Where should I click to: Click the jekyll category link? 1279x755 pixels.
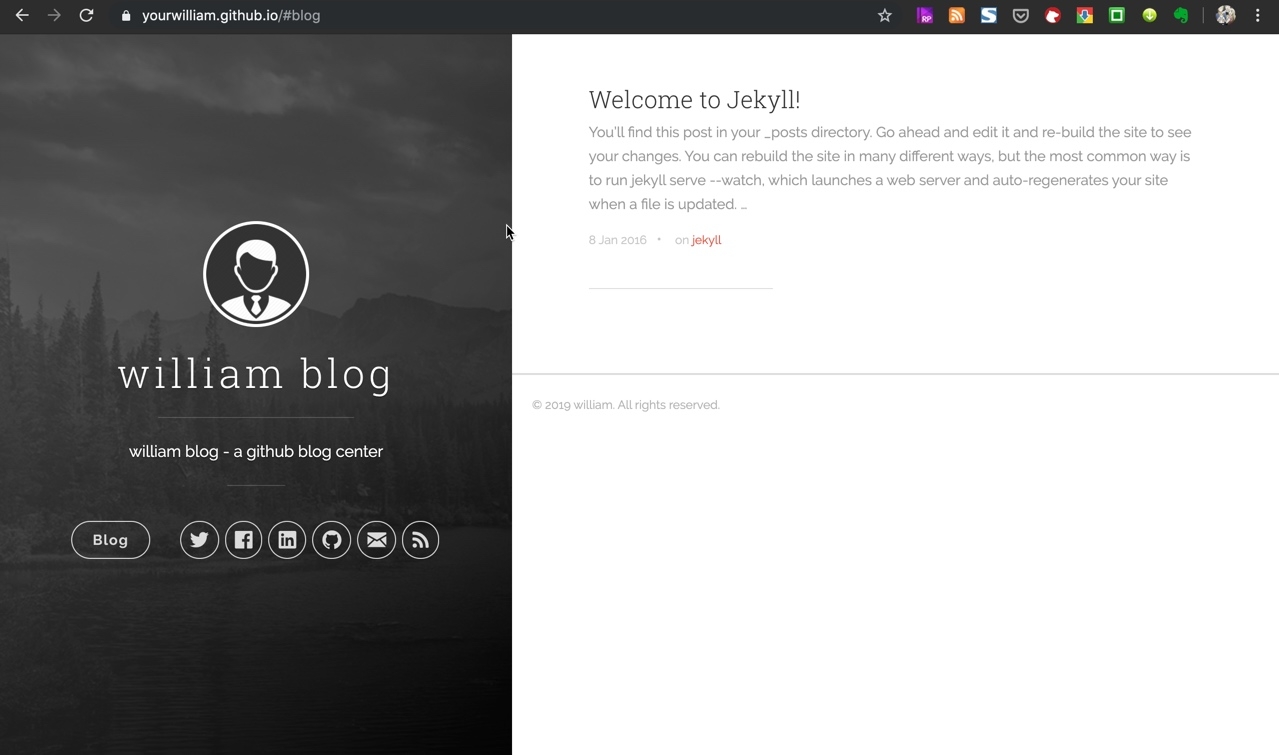click(x=706, y=240)
